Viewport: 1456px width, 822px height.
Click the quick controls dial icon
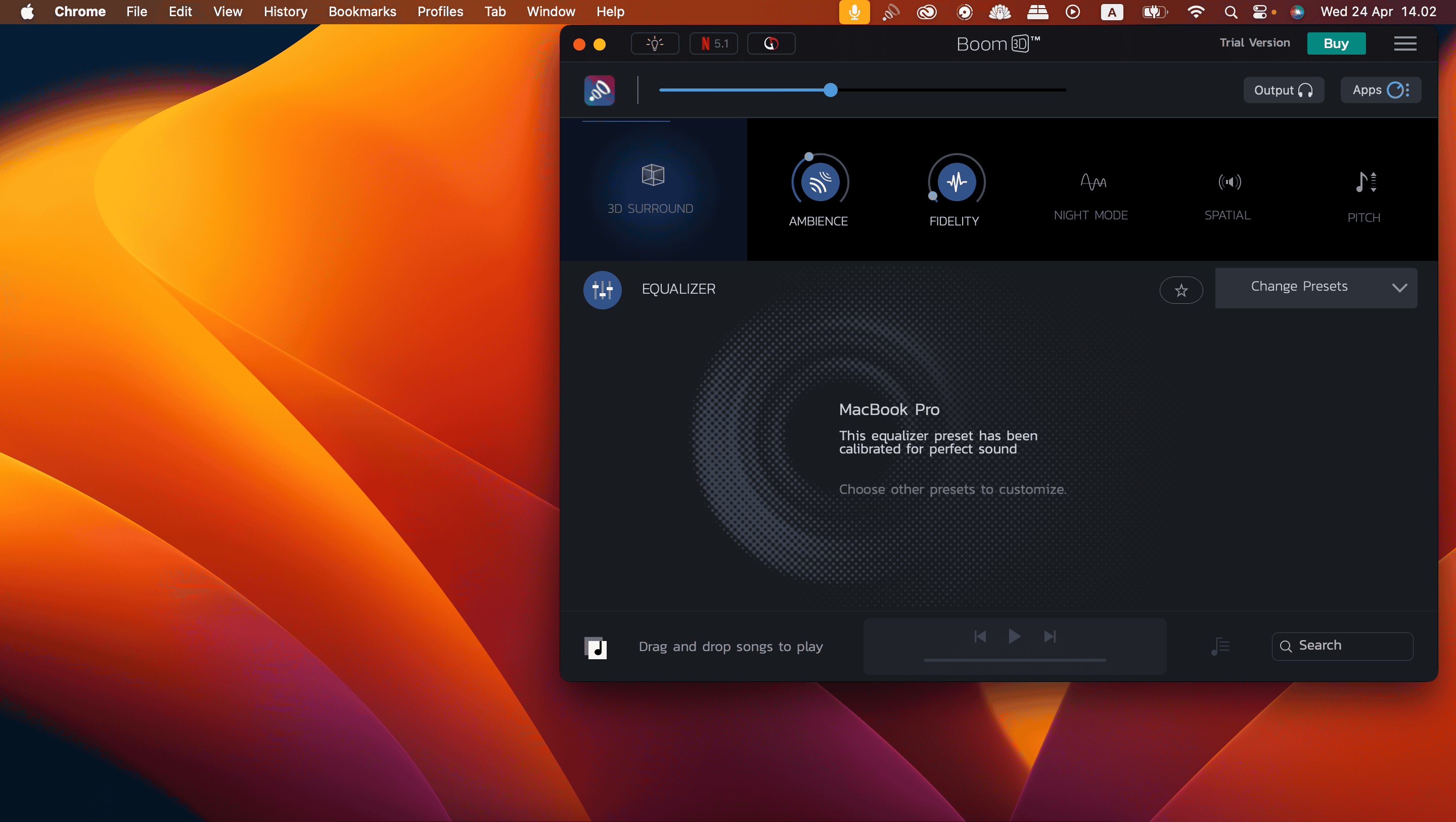coord(771,43)
